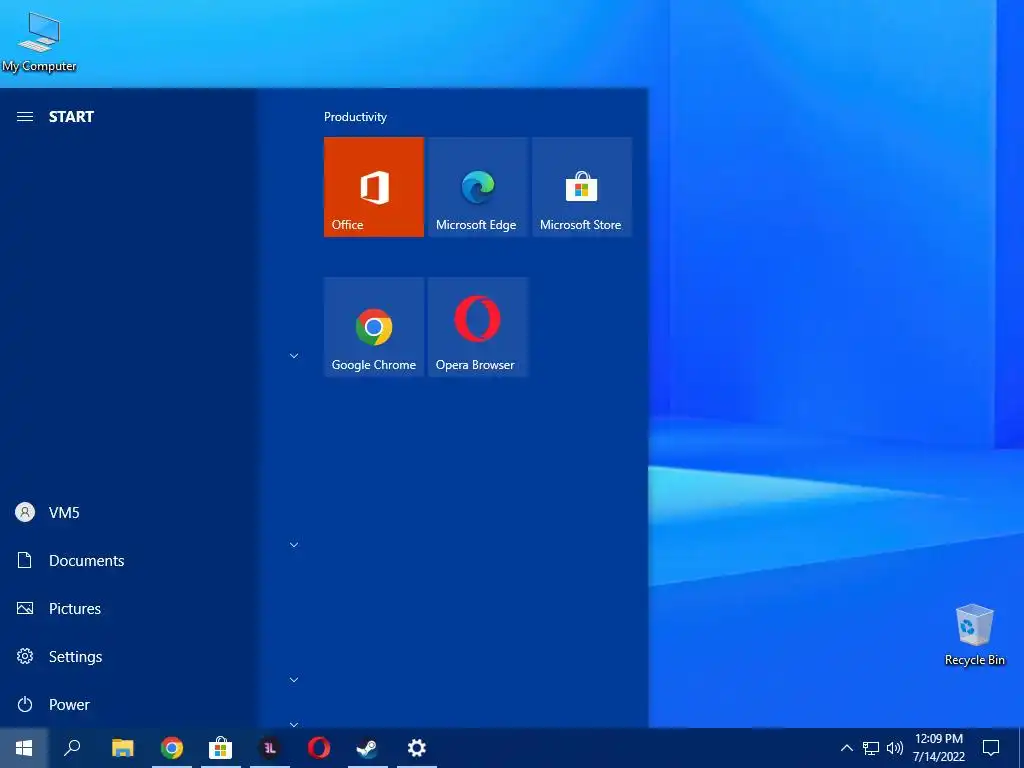Image resolution: width=1024 pixels, height=768 pixels.
Task: Show hidden system tray icons
Action: coord(846,748)
